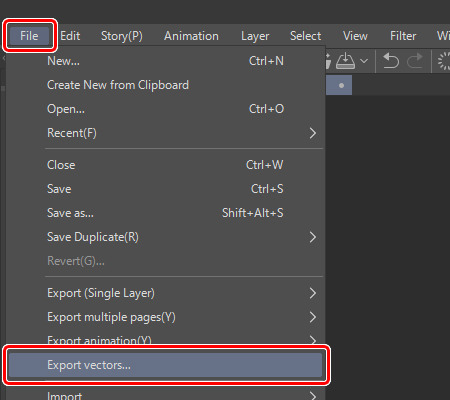This screenshot has height=400, width=450.
Task: Expand the Save Duplicate(R) submenu
Action: tap(166, 237)
